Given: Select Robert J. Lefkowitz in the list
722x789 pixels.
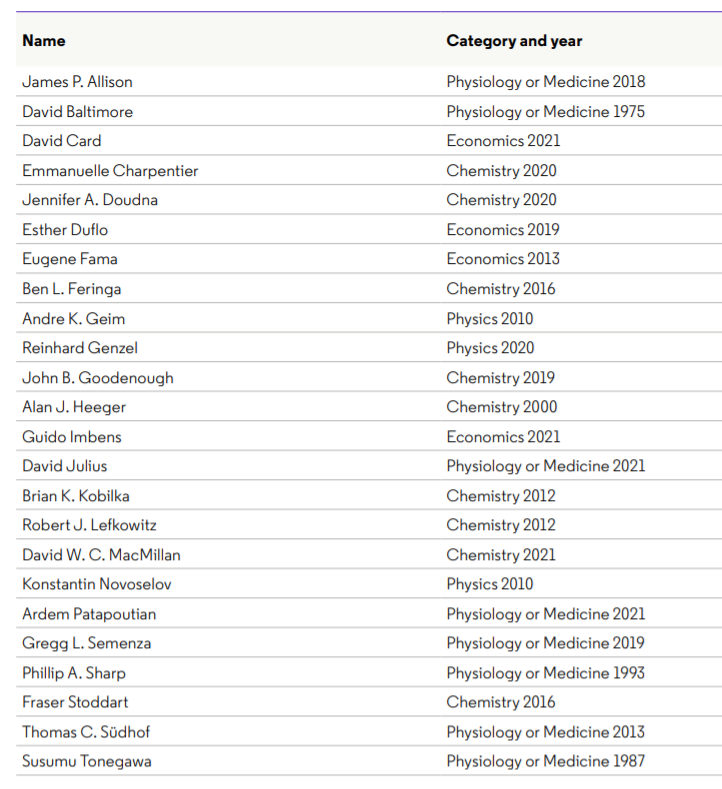Looking at the screenshot, I should click(89, 525).
